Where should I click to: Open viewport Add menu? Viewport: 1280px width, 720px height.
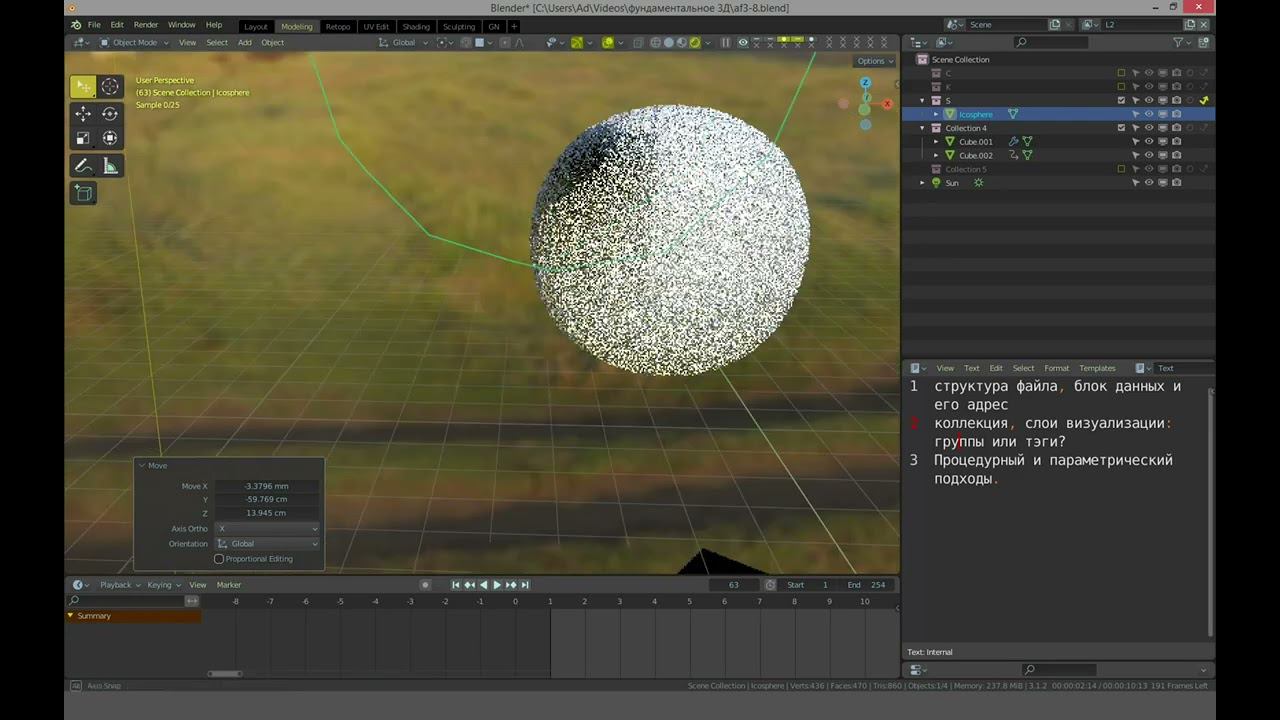245,42
